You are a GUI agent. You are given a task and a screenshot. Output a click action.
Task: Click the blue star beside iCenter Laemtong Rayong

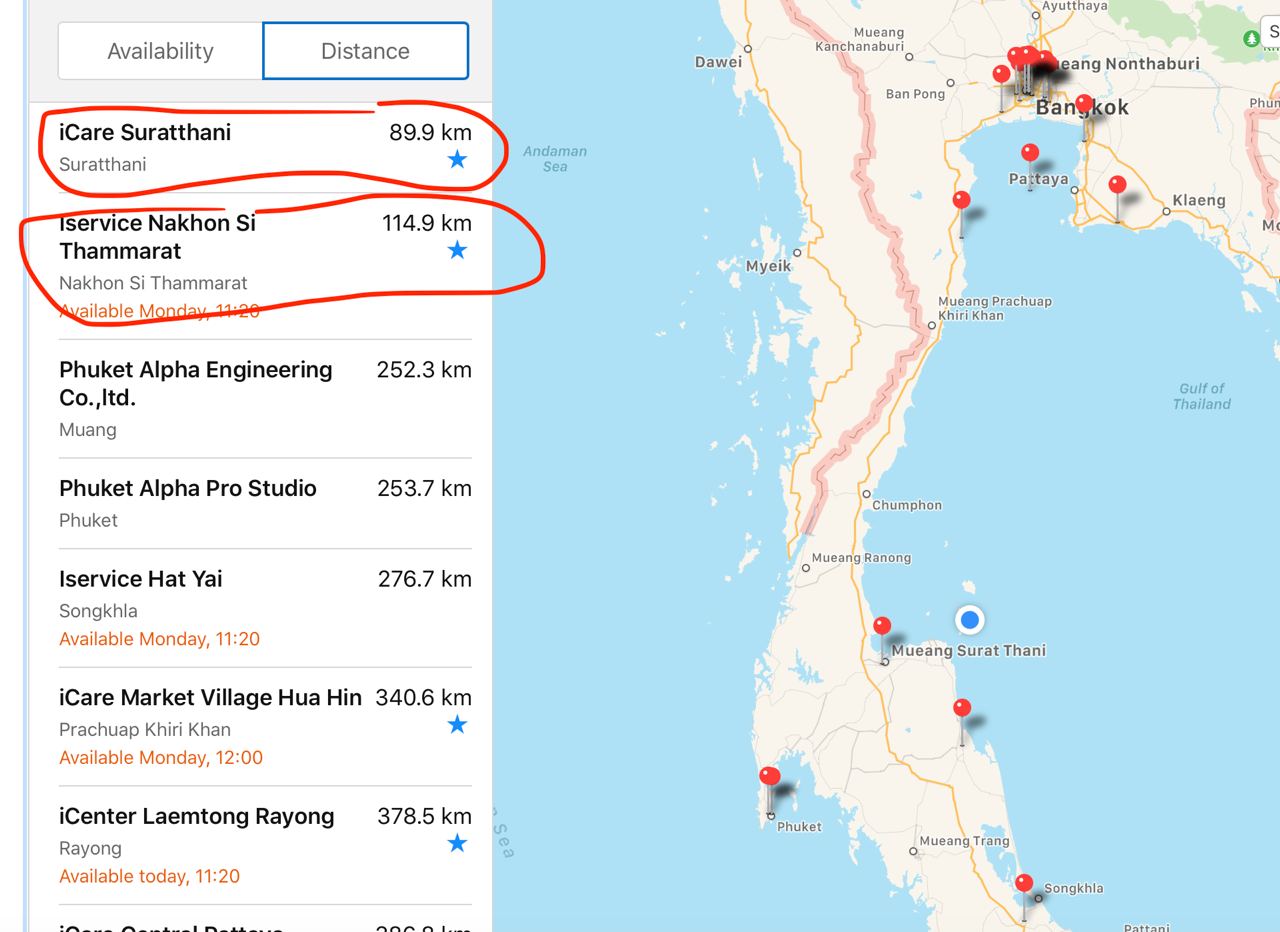457,843
